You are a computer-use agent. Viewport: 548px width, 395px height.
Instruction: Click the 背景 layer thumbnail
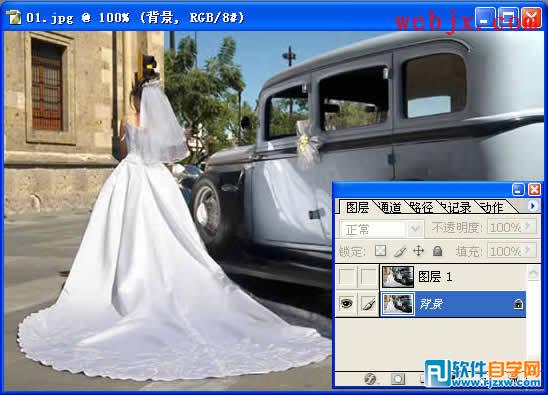398,303
